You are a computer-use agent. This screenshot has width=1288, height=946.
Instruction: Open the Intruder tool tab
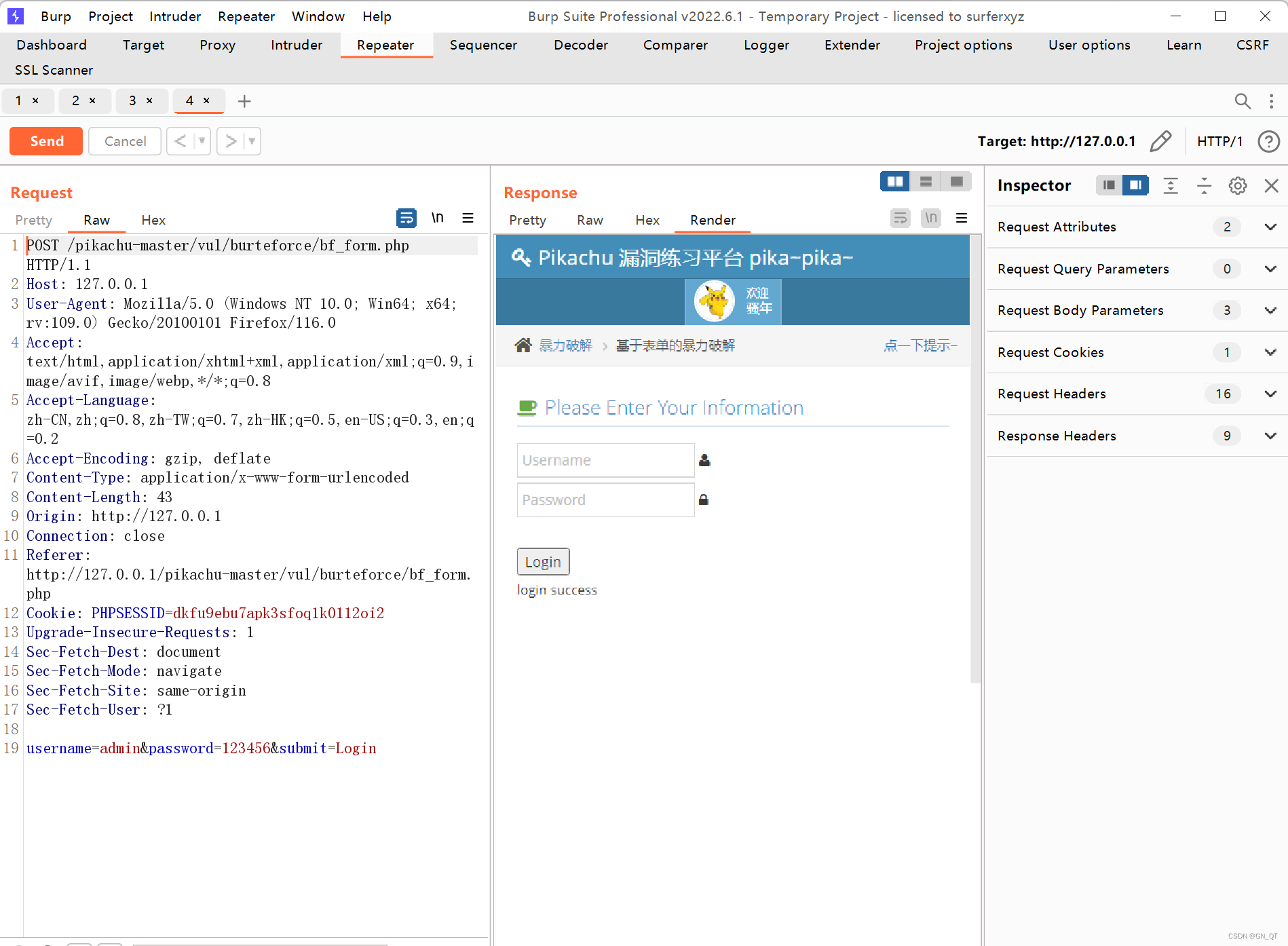pyautogui.click(x=297, y=45)
